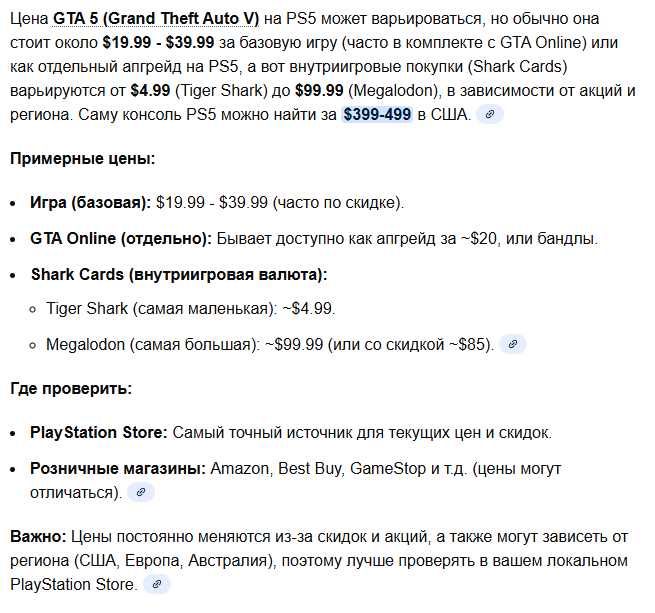Click the "Где проверить:" heading
Viewport: 655px width, 613px height.
(71, 388)
